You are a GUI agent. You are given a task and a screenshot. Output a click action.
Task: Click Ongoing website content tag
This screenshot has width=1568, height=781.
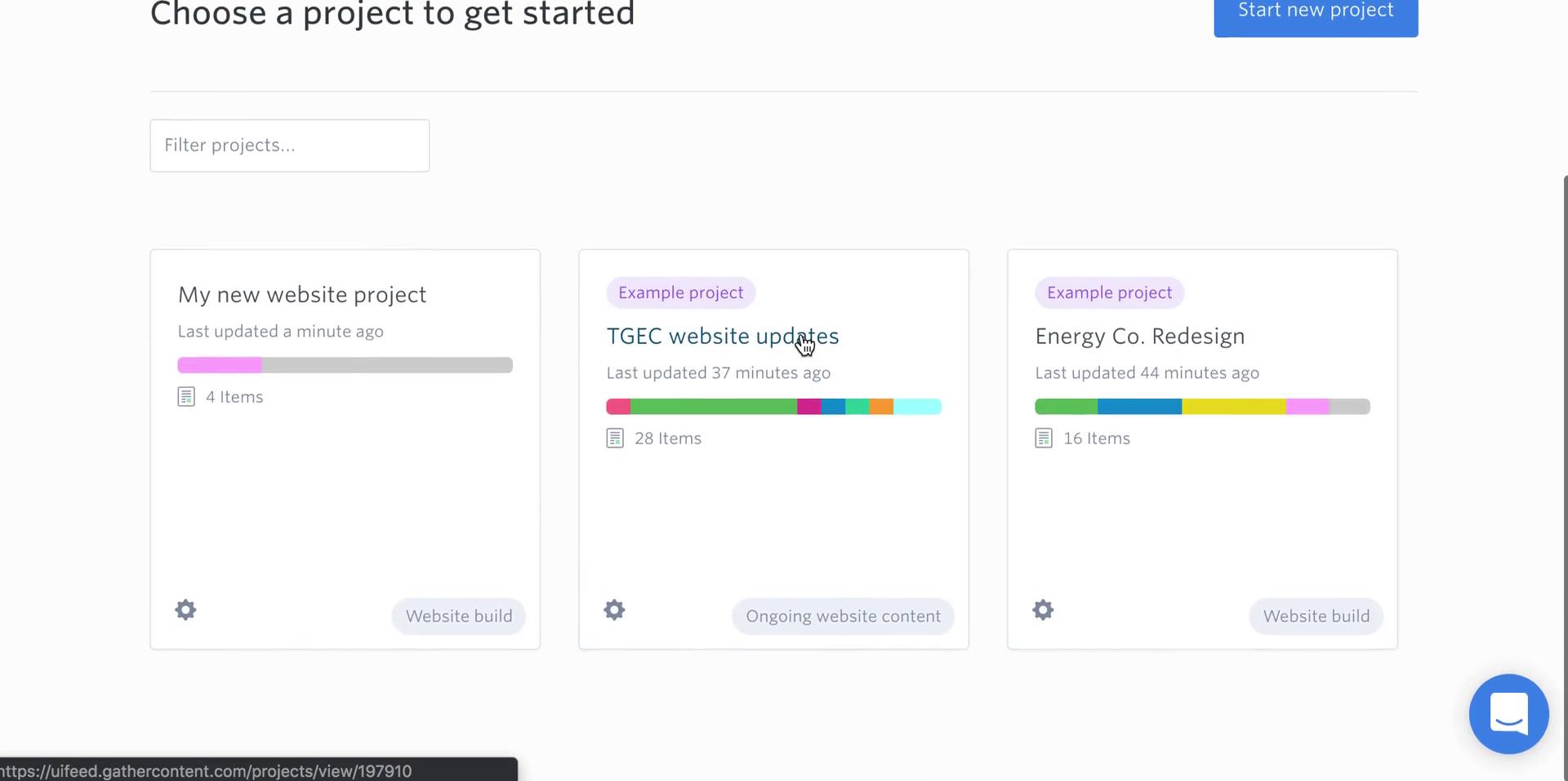tap(843, 616)
